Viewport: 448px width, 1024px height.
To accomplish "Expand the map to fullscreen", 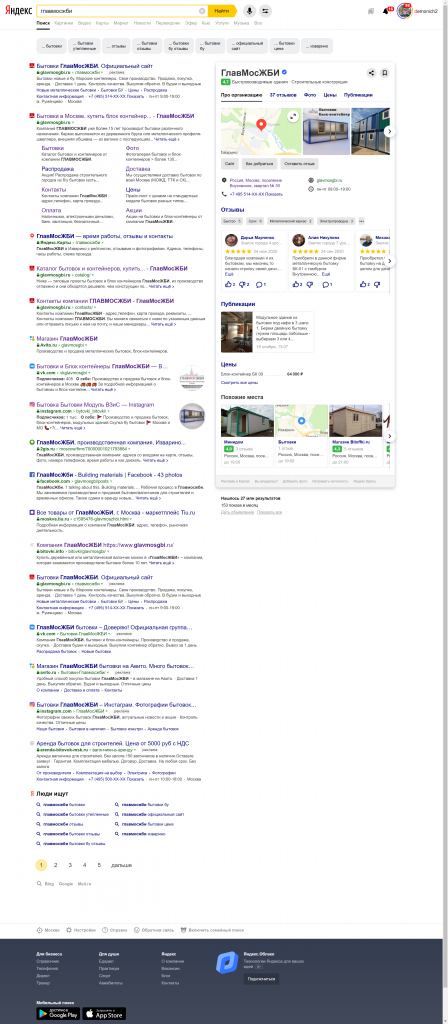I will pyautogui.click(x=293, y=116).
